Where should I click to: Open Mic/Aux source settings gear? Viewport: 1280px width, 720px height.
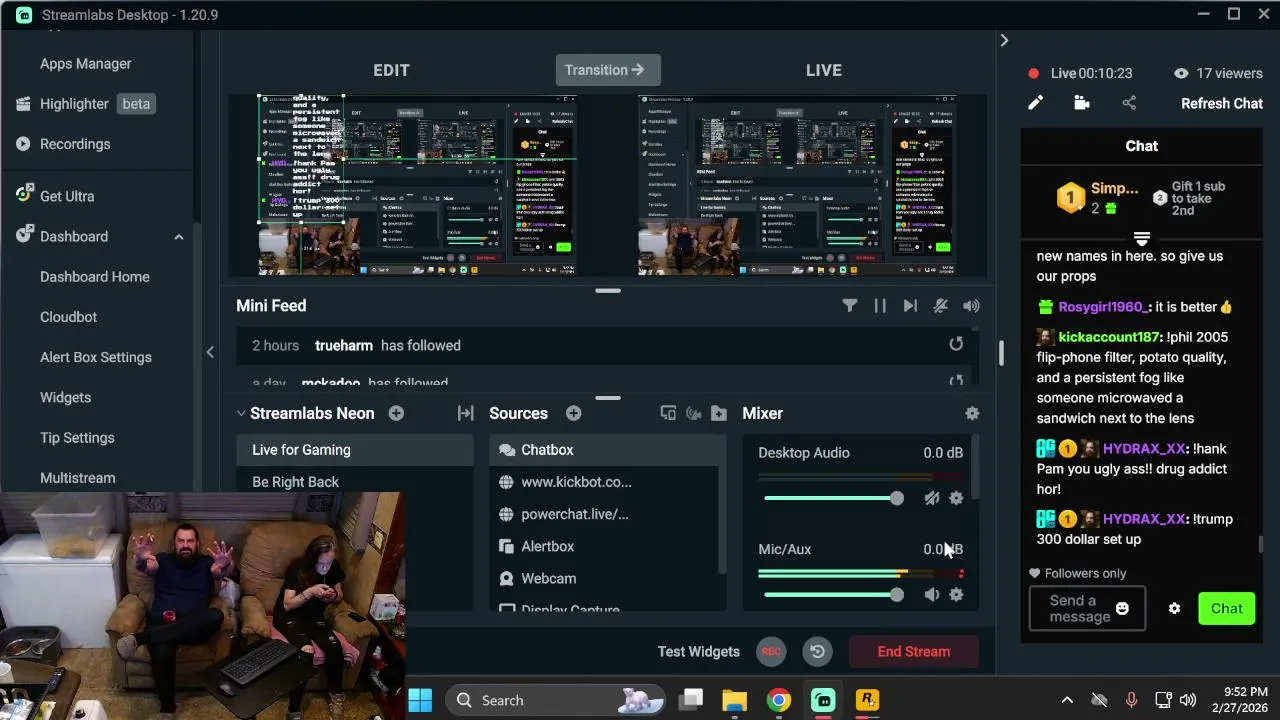(956, 595)
